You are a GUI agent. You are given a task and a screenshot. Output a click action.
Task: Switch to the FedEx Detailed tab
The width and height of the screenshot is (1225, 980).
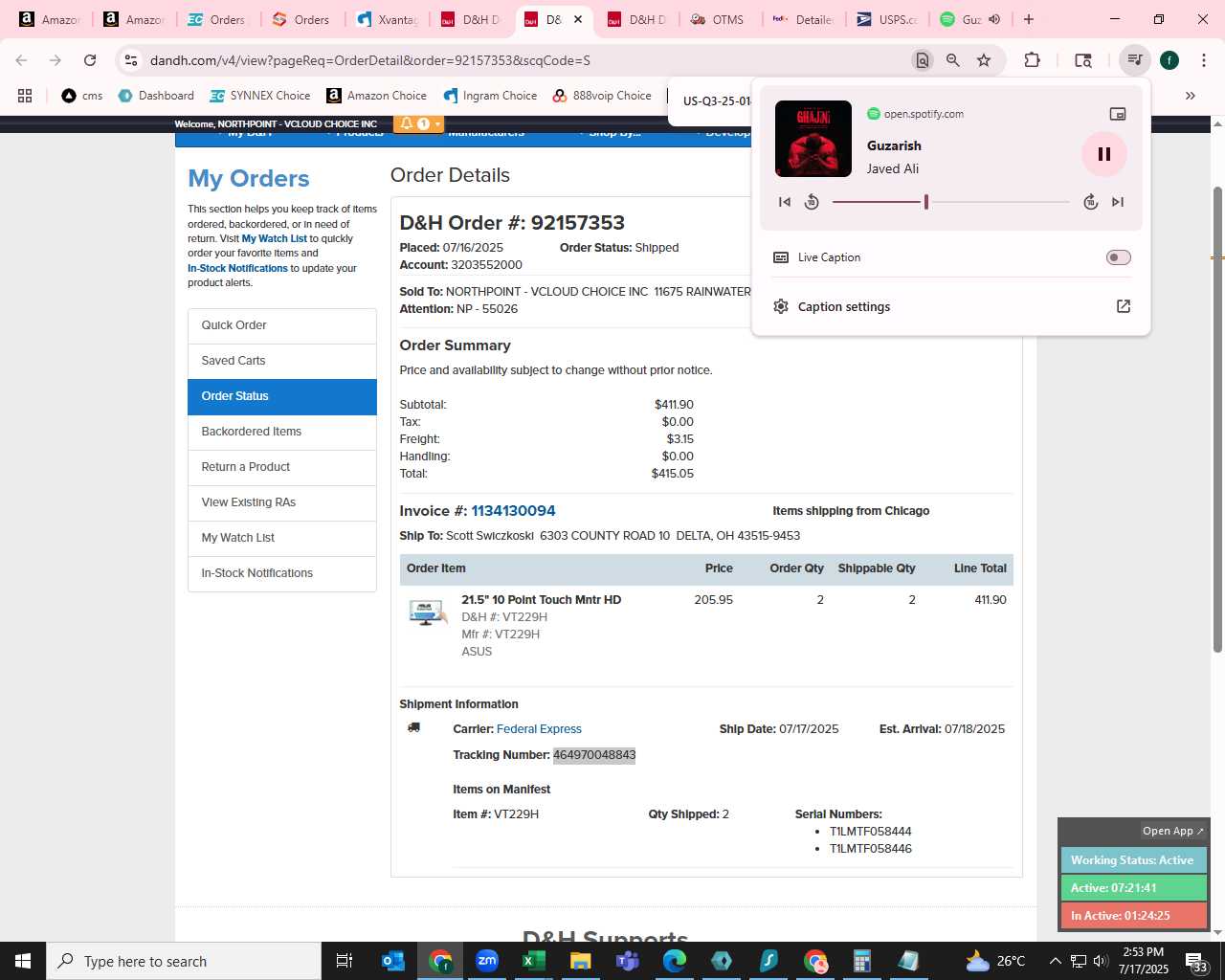point(803,19)
